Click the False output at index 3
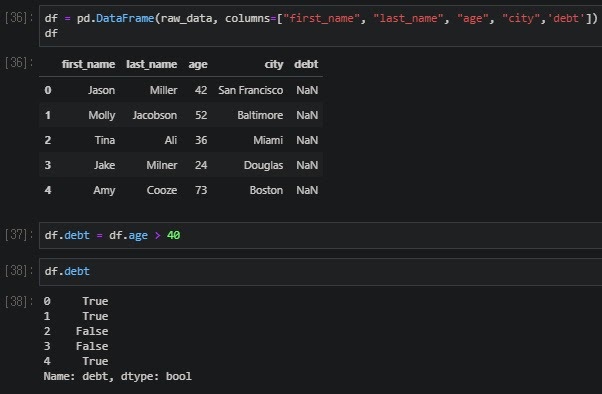Viewport: 602px width, 394px height. pos(92,346)
